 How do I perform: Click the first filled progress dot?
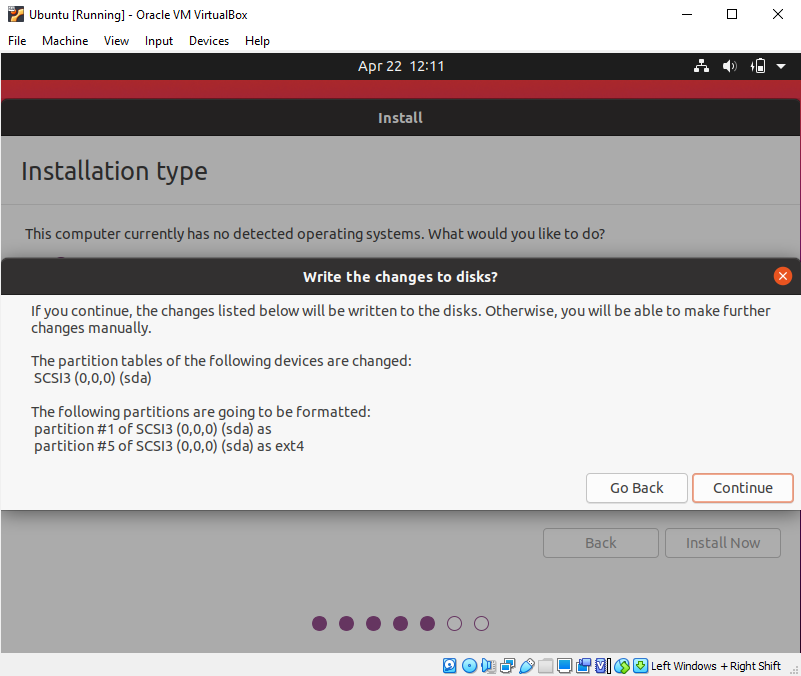coord(319,623)
